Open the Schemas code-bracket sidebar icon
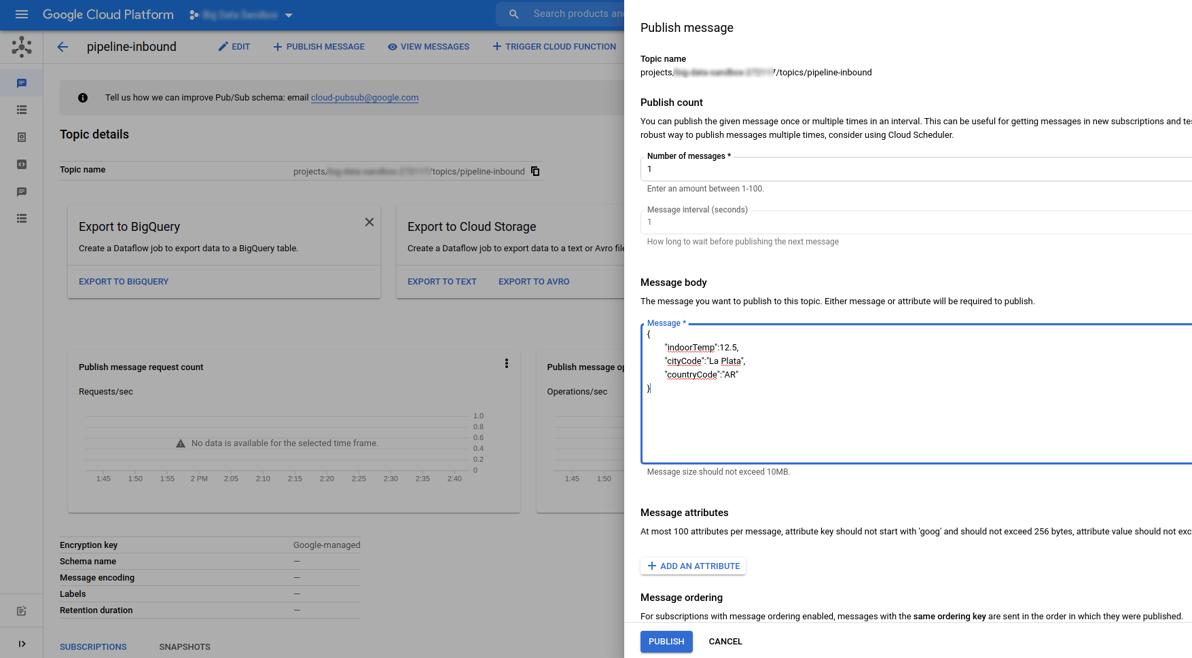Image resolution: width=1192 pixels, height=658 pixels. 21,164
